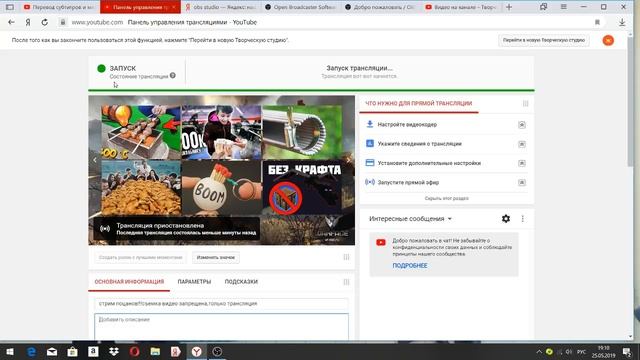This screenshot has height=360, width=640.
Task: Open the Open Broadcaster Software tab
Action: [301, 7]
